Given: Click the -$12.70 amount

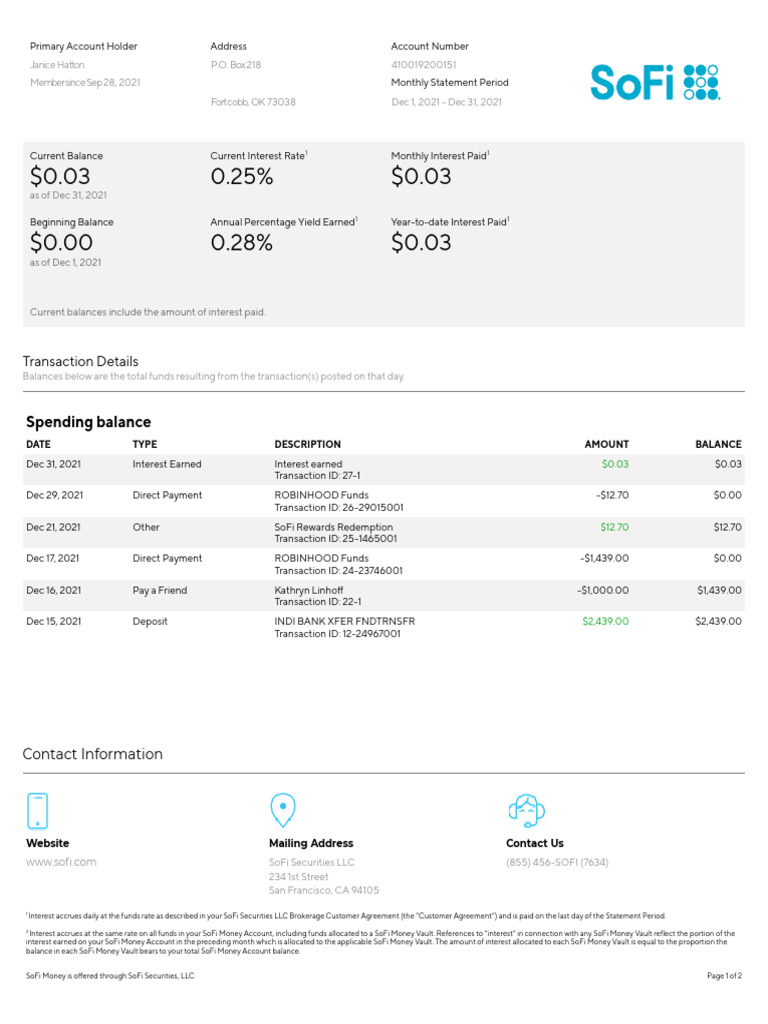Looking at the screenshot, I should (x=612, y=495).
